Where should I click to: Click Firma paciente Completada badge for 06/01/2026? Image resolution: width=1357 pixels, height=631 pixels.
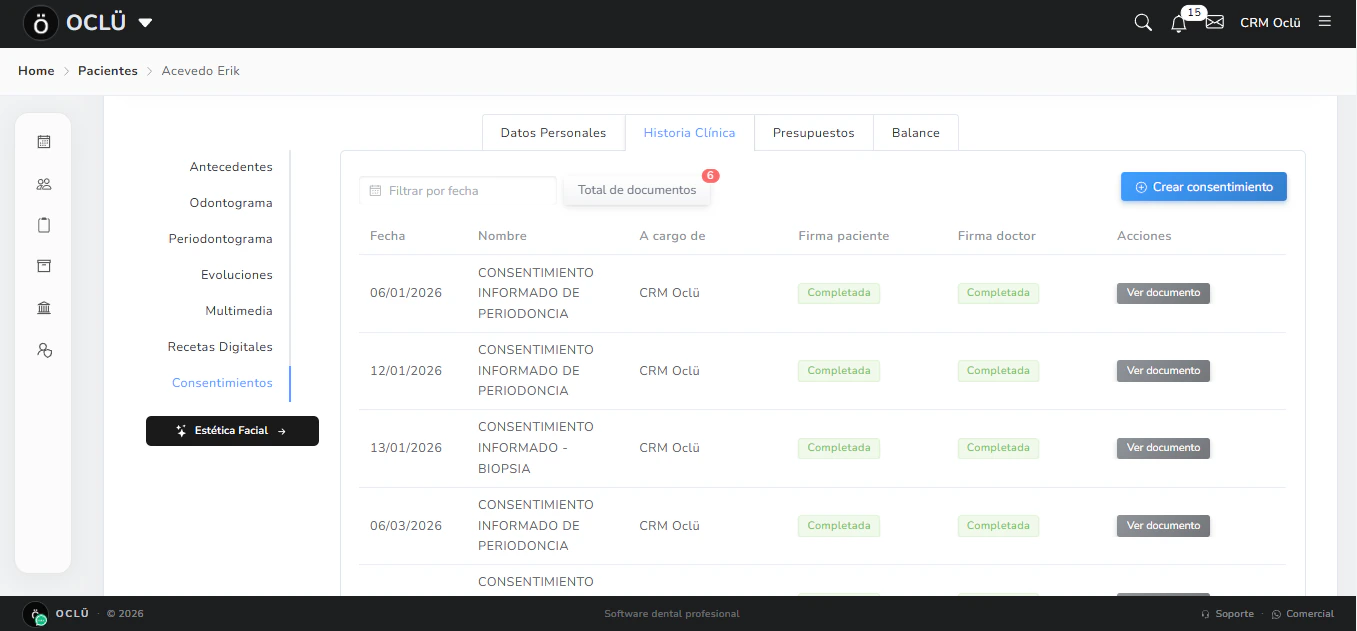pyautogui.click(x=839, y=293)
